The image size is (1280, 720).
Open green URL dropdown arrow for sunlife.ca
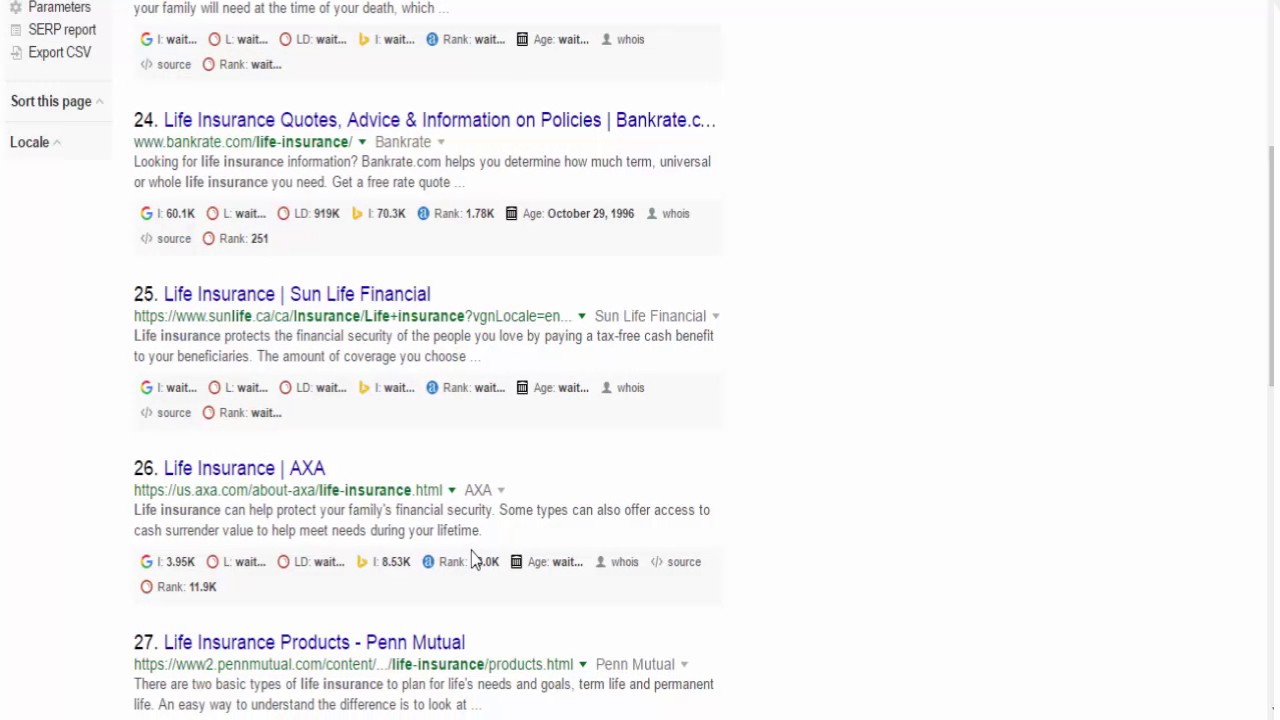tap(581, 316)
